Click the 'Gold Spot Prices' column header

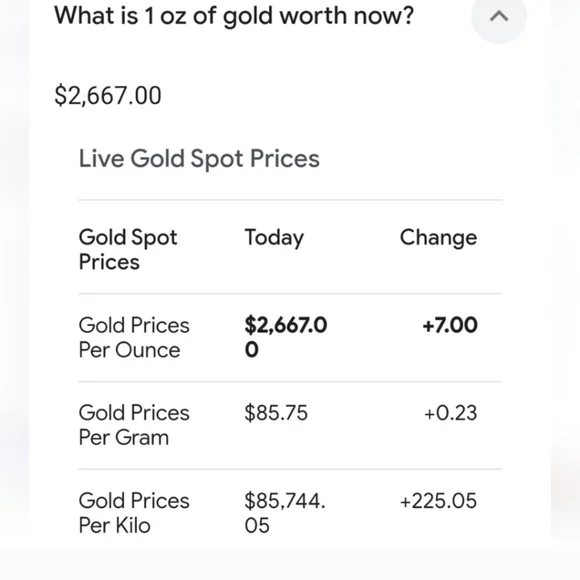pyautogui.click(x=128, y=249)
